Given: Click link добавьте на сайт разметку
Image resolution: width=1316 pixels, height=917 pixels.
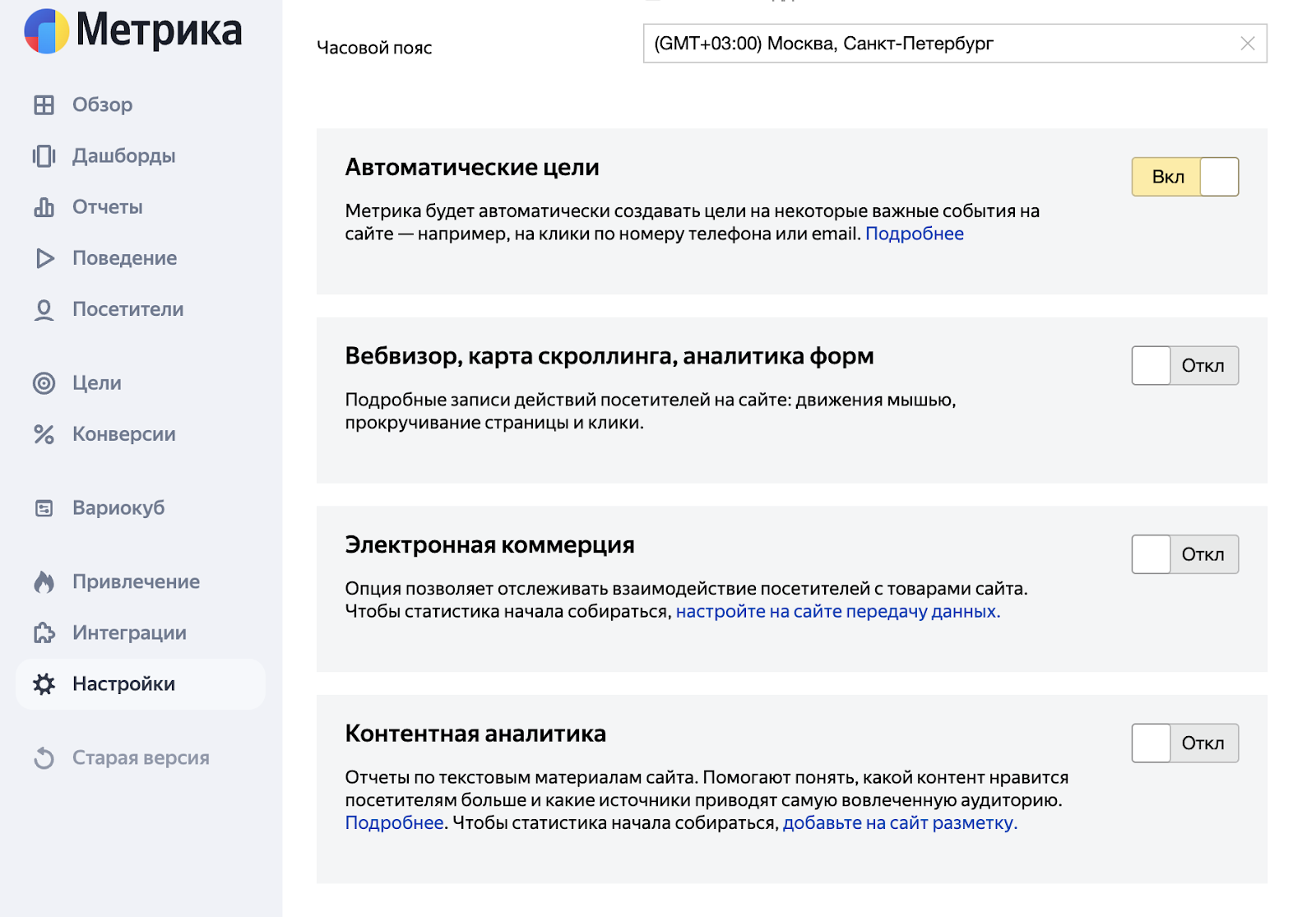Looking at the screenshot, I should [900, 823].
